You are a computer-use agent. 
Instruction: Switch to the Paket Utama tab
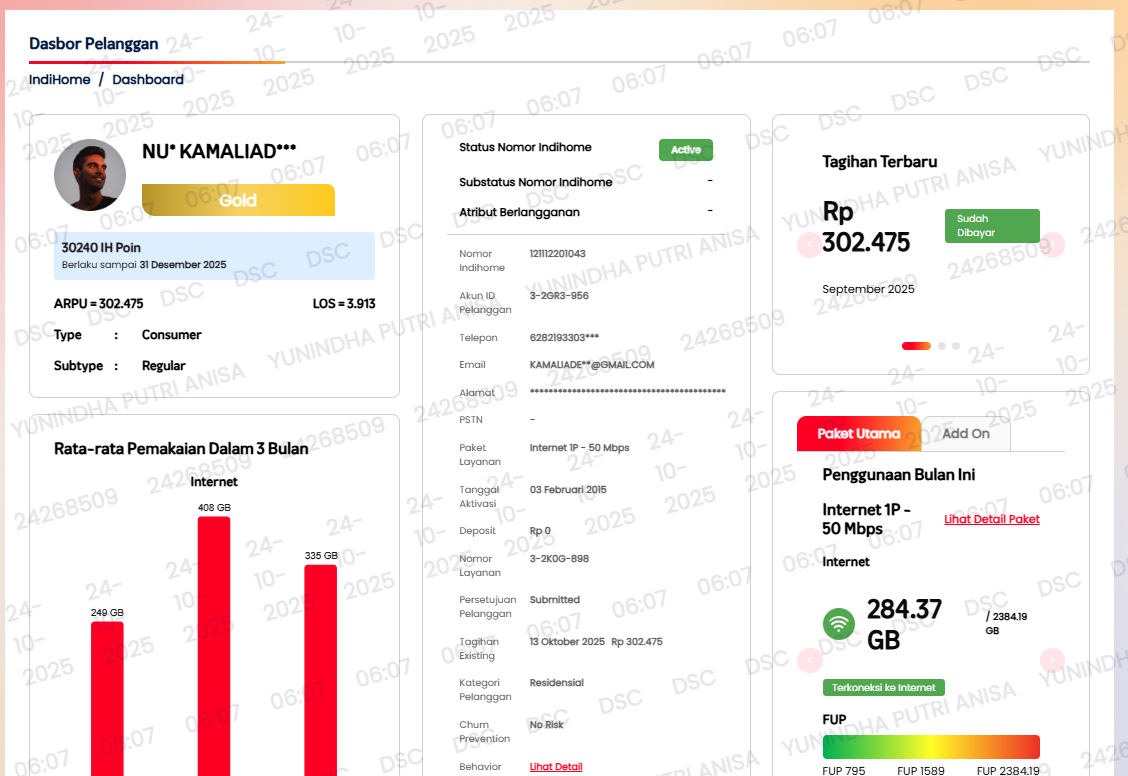point(858,434)
